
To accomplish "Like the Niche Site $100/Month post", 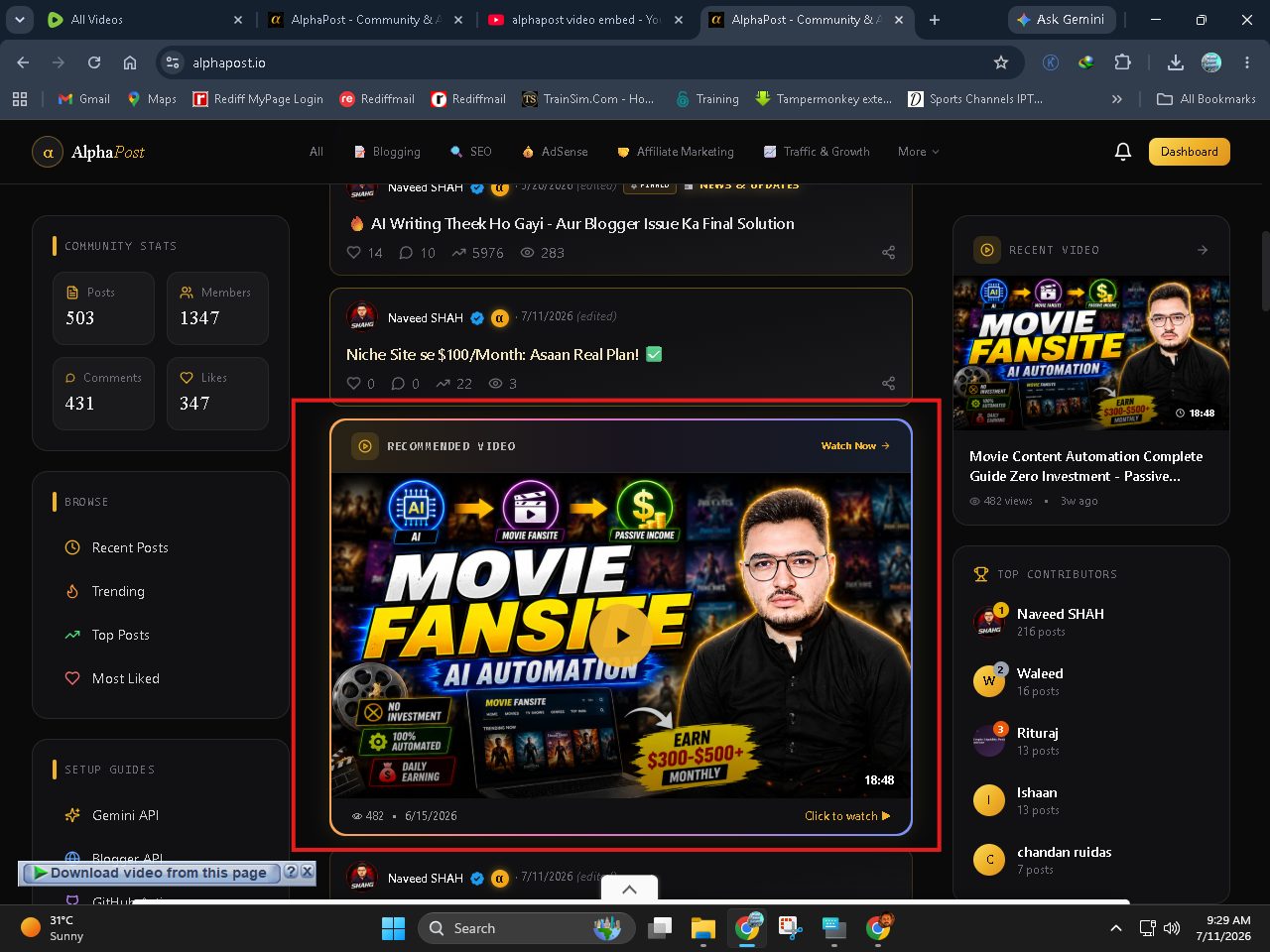I will pyautogui.click(x=353, y=384).
